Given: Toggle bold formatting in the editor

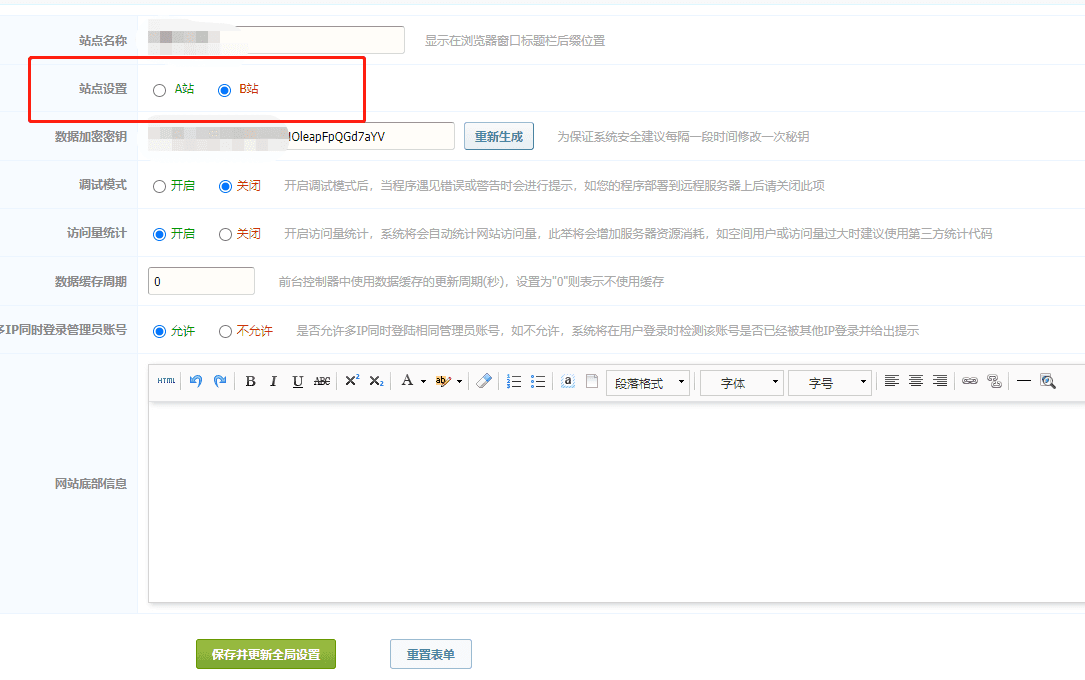Looking at the screenshot, I should click(x=250, y=381).
